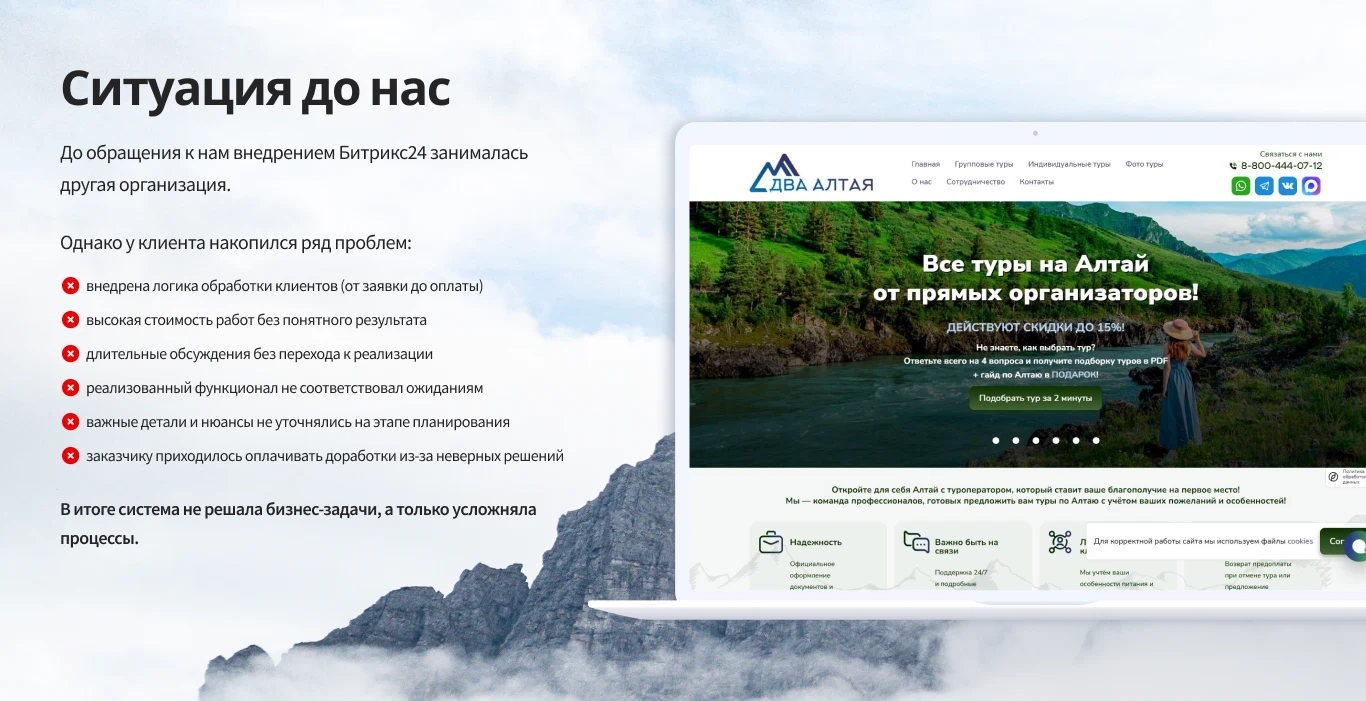Call the number 8-800-444-07-12
The height and width of the screenshot is (701, 1366).
click(1281, 166)
